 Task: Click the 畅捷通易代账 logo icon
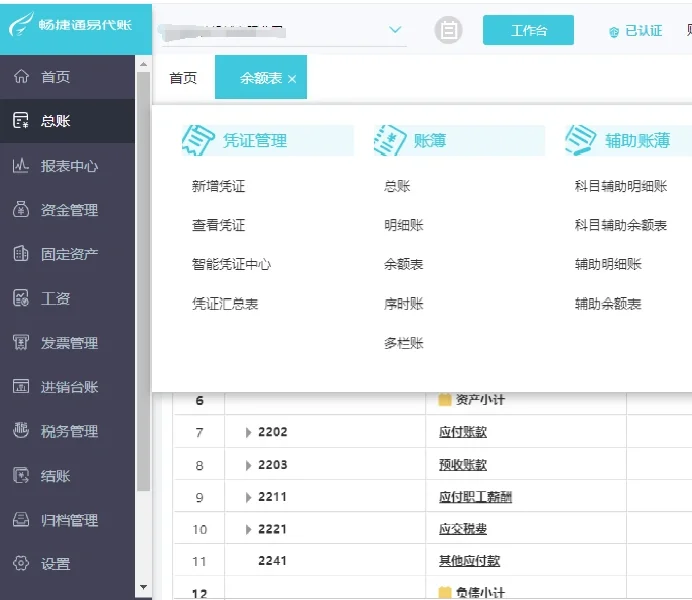[21, 24]
